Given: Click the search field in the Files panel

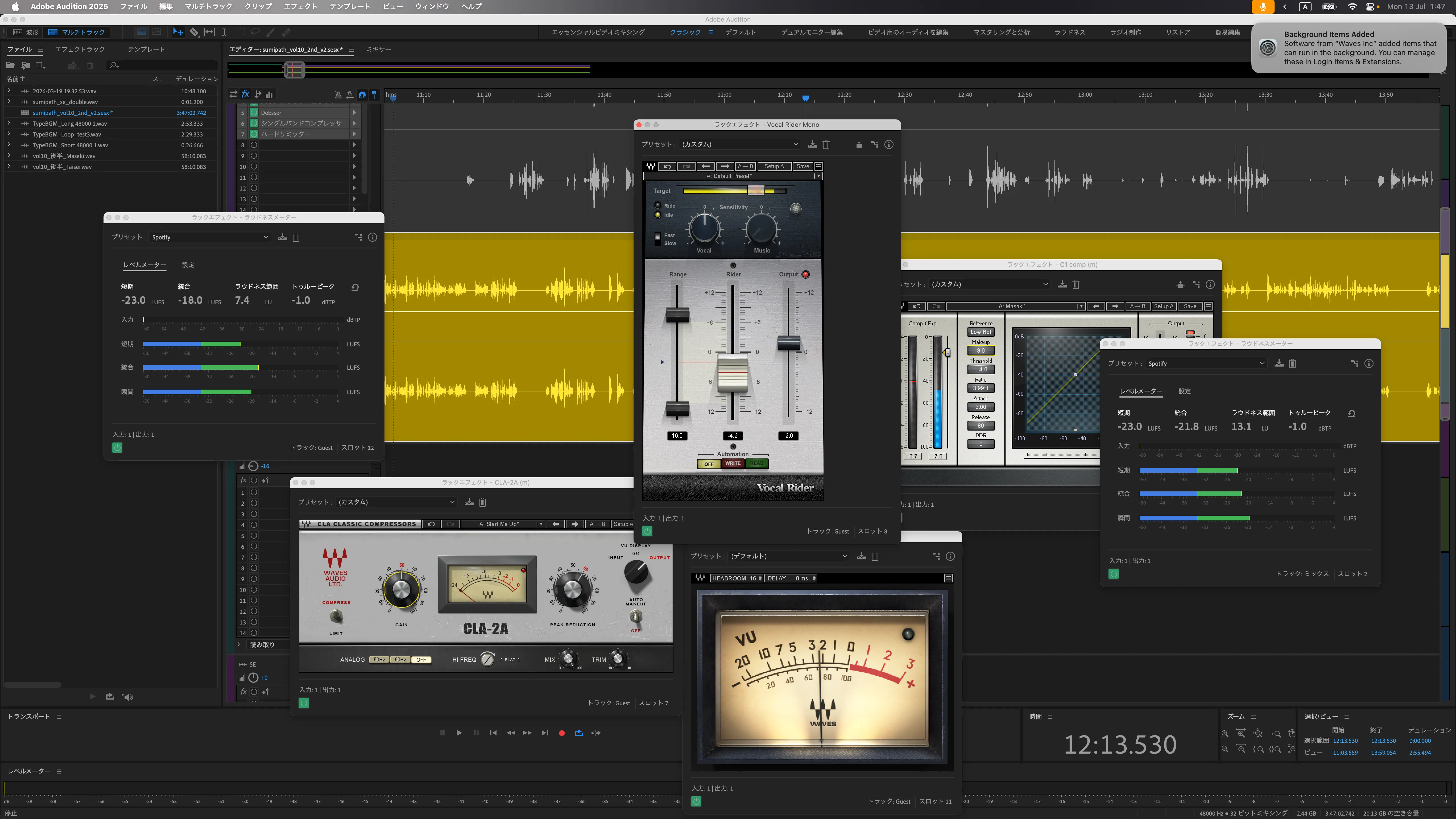Looking at the screenshot, I should pos(163,66).
